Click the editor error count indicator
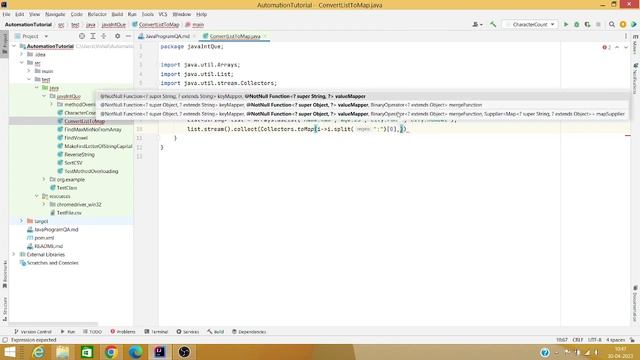 [607, 47]
